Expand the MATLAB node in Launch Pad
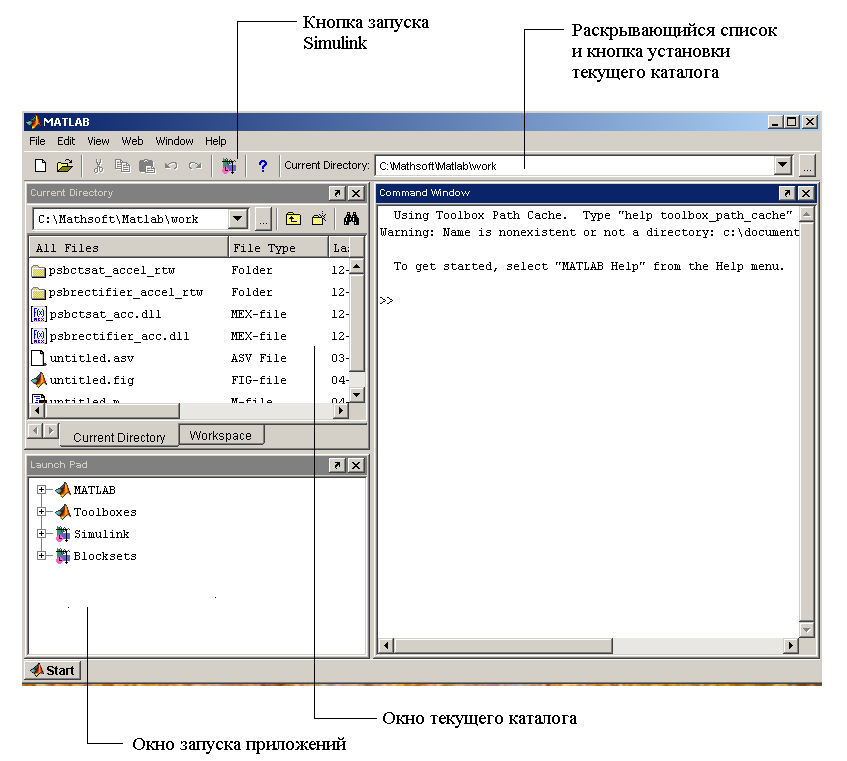 coord(41,490)
